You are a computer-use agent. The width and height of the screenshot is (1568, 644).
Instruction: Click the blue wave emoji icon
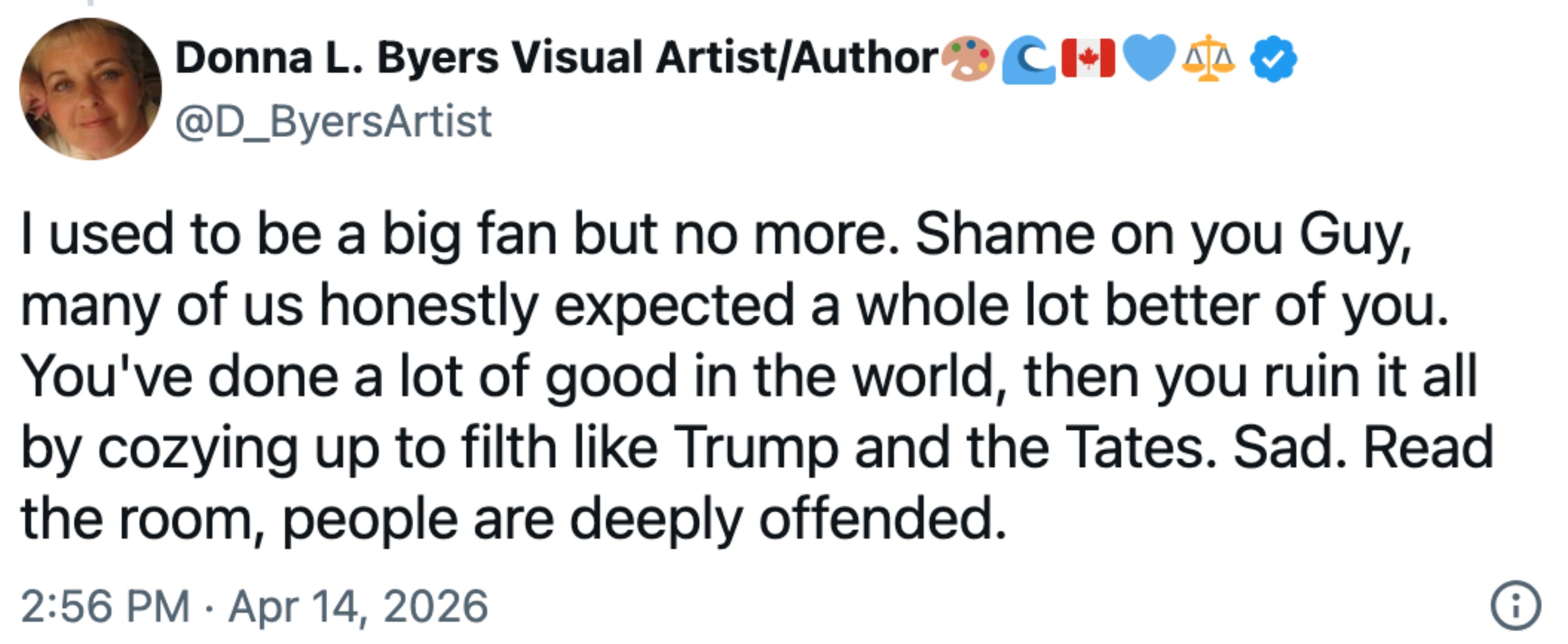point(1029,61)
